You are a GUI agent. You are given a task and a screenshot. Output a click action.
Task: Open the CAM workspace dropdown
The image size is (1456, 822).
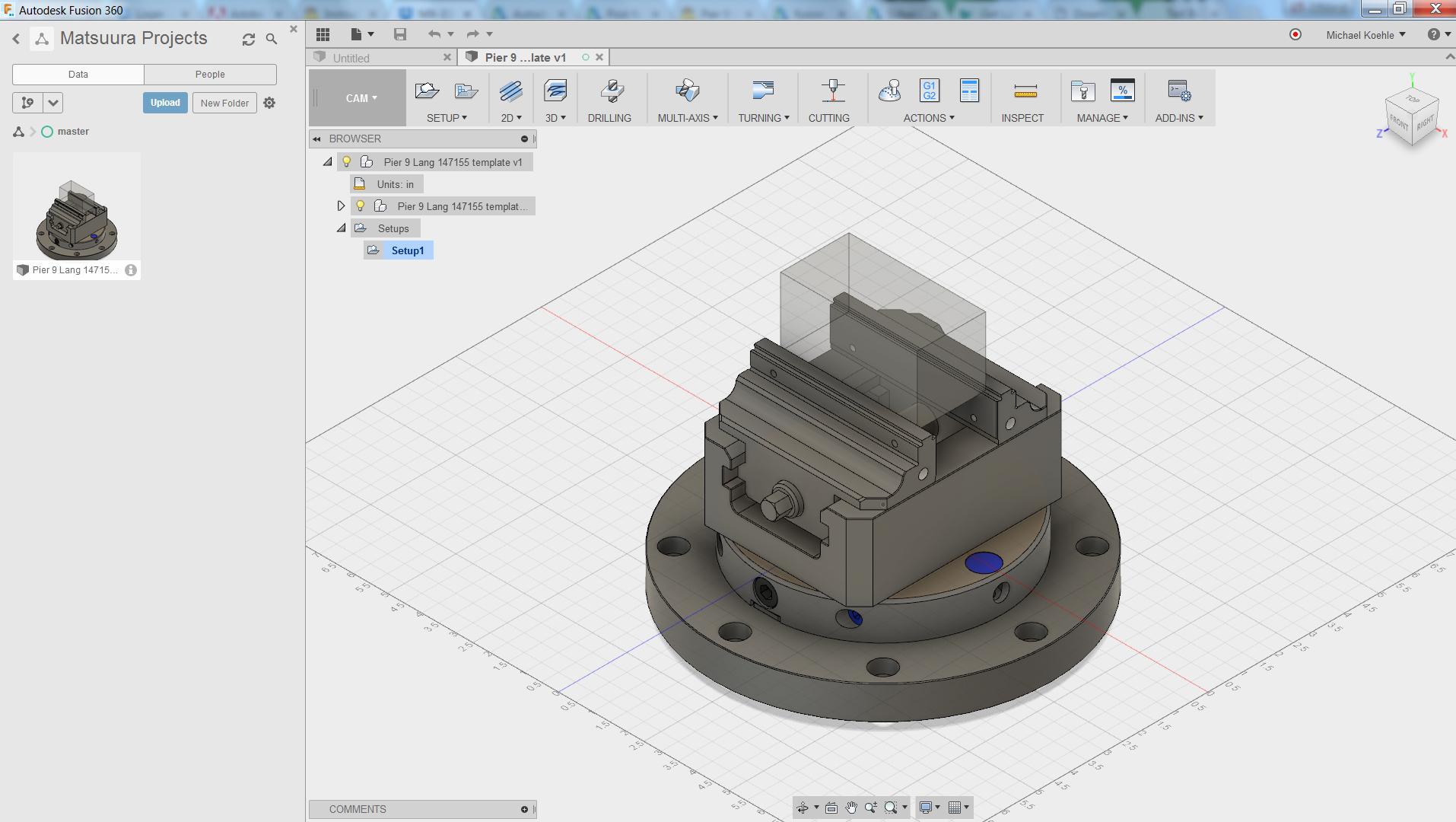click(x=361, y=98)
